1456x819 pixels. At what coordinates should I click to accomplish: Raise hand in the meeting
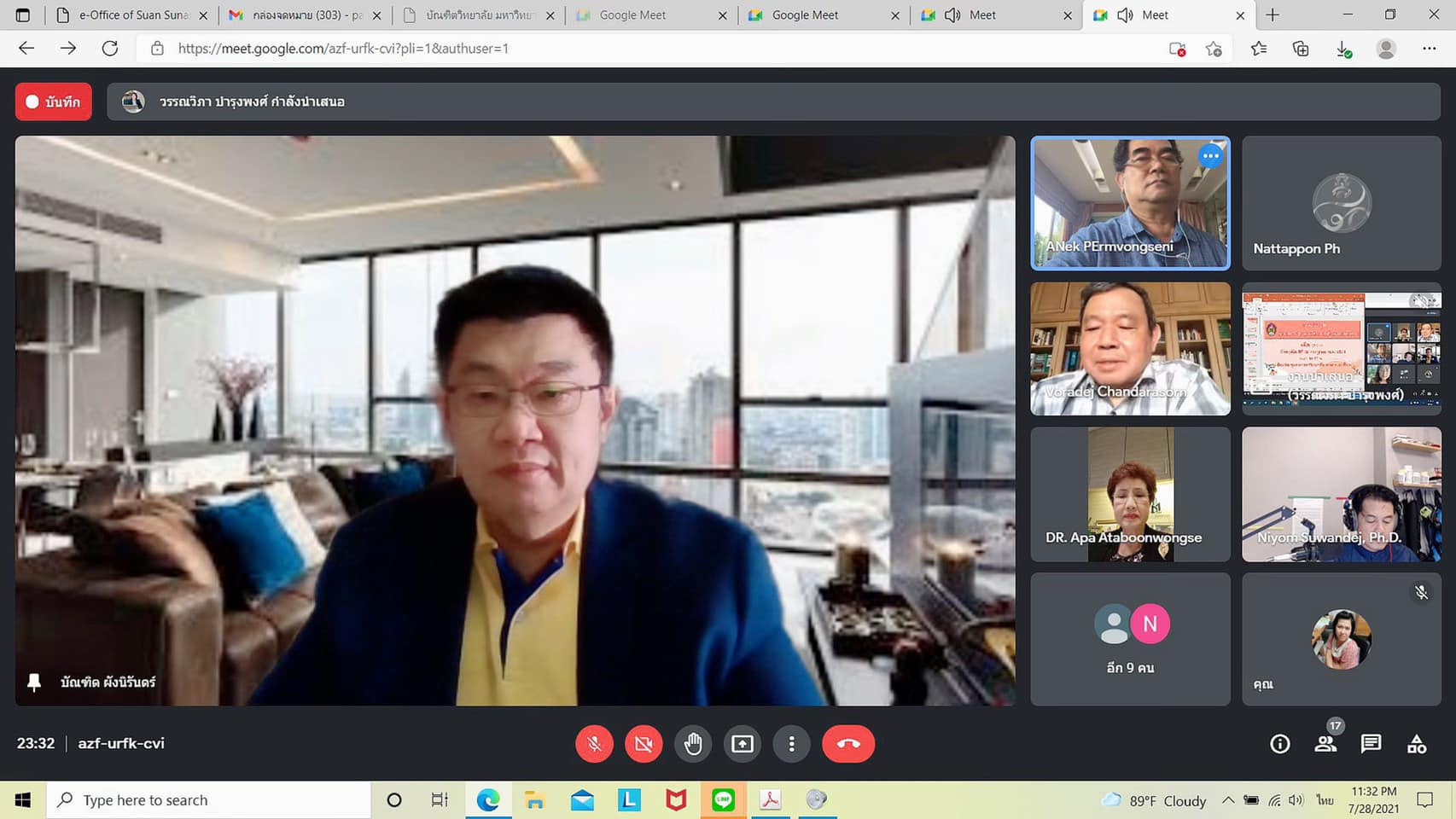(693, 744)
